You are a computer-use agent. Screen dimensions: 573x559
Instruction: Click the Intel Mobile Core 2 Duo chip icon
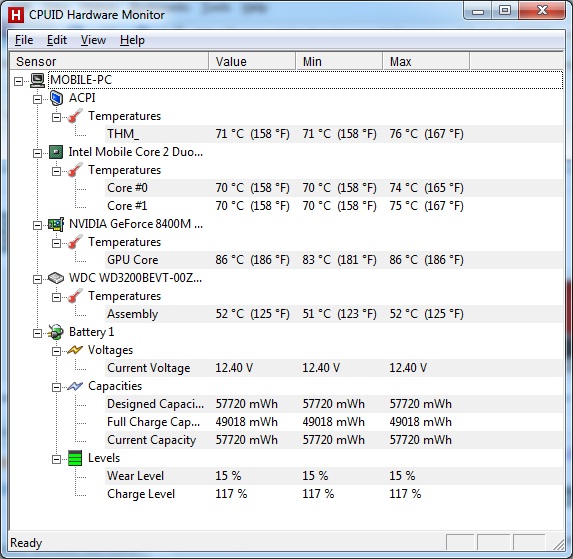[x=56, y=152]
